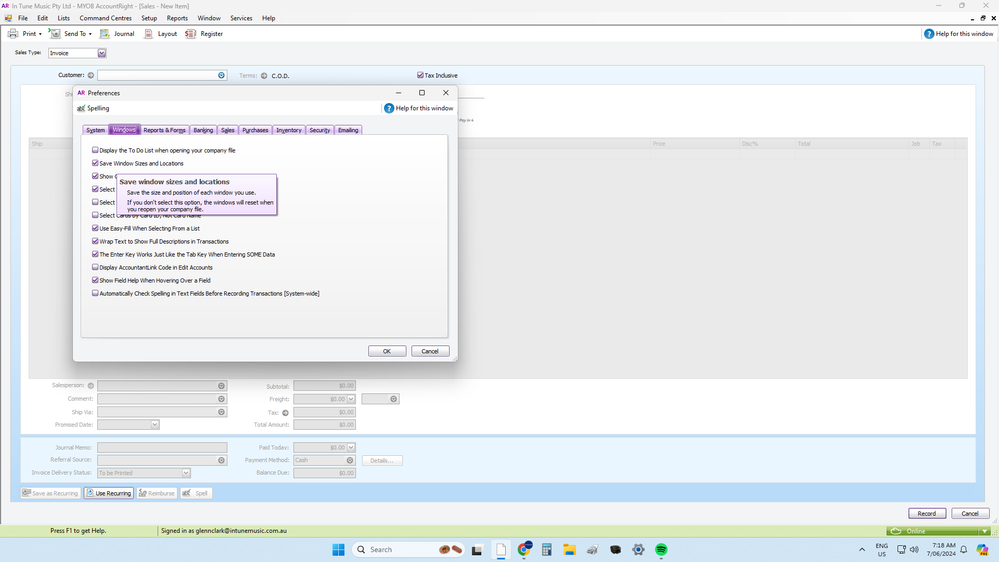Enable Automatically Check Spelling checkbox
999x562 pixels.
click(x=96, y=293)
